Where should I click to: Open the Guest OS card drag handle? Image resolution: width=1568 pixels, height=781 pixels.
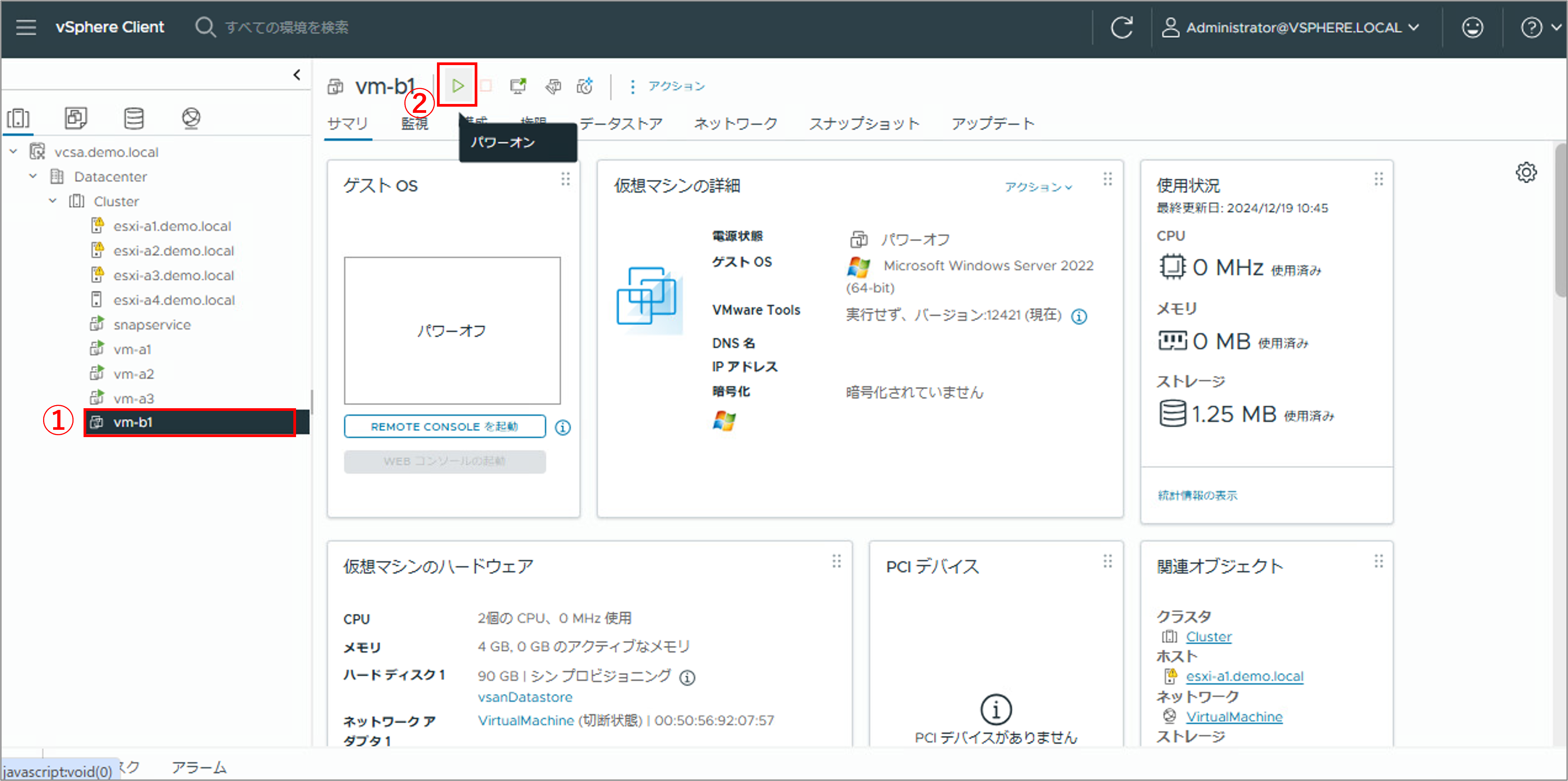coord(566,179)
